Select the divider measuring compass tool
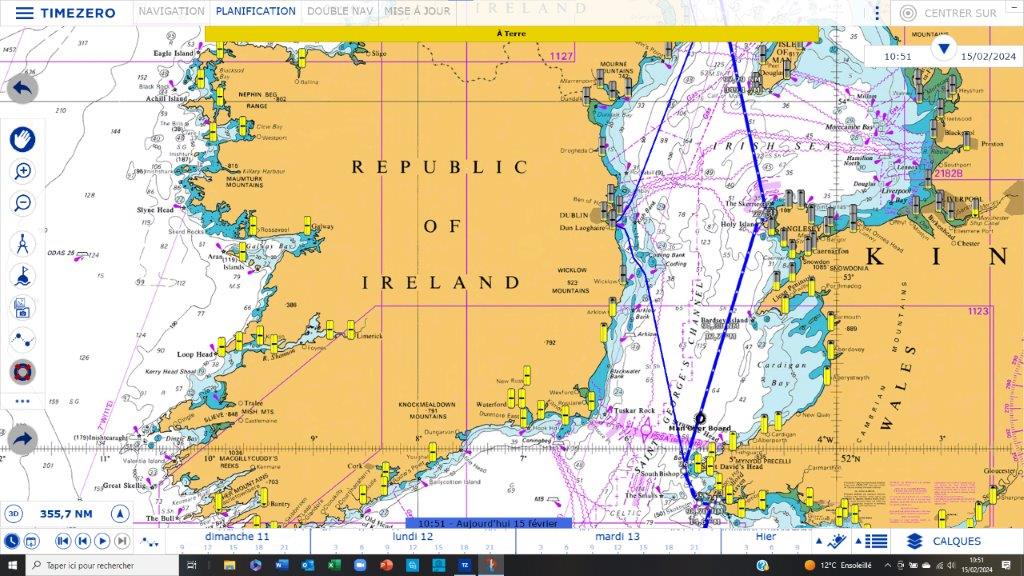 pyautogui.click(x=23, y=244)
